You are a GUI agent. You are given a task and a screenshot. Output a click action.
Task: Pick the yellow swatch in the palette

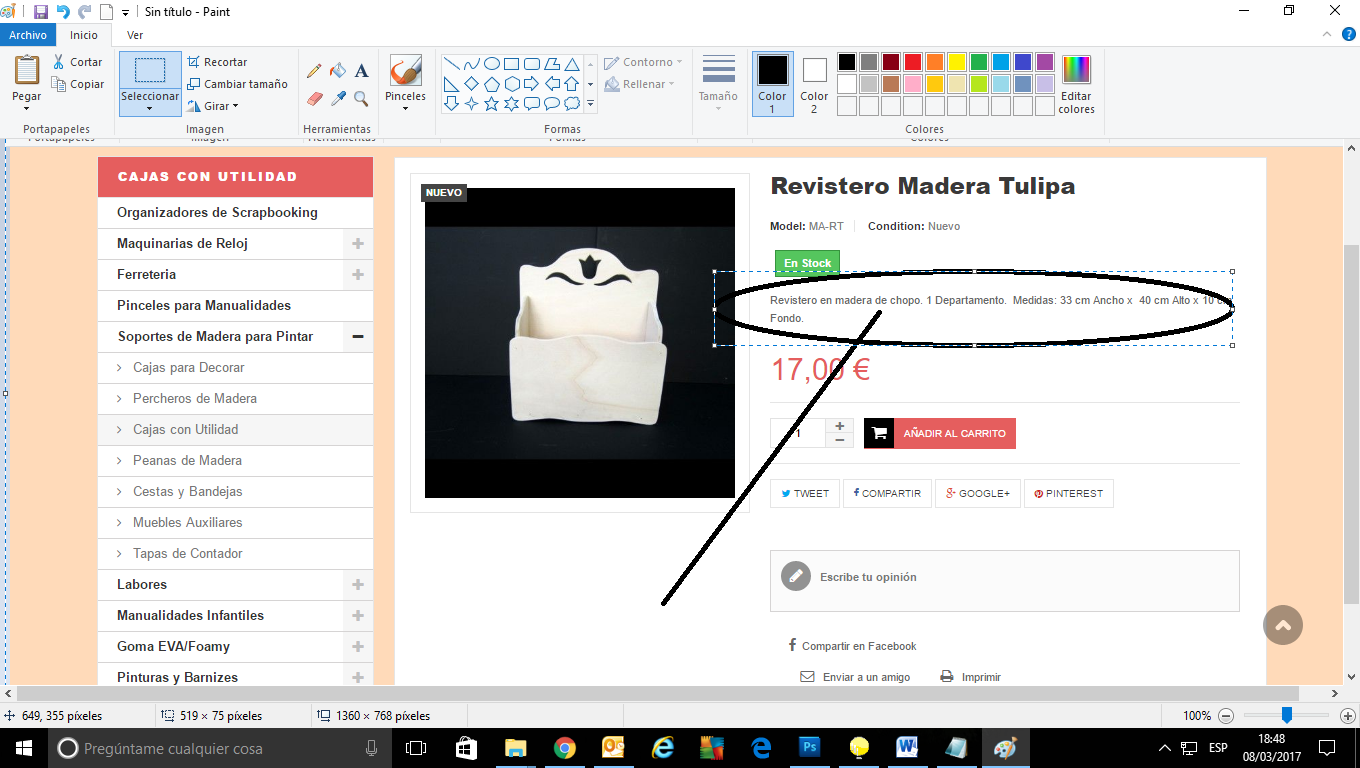(957, 62)
